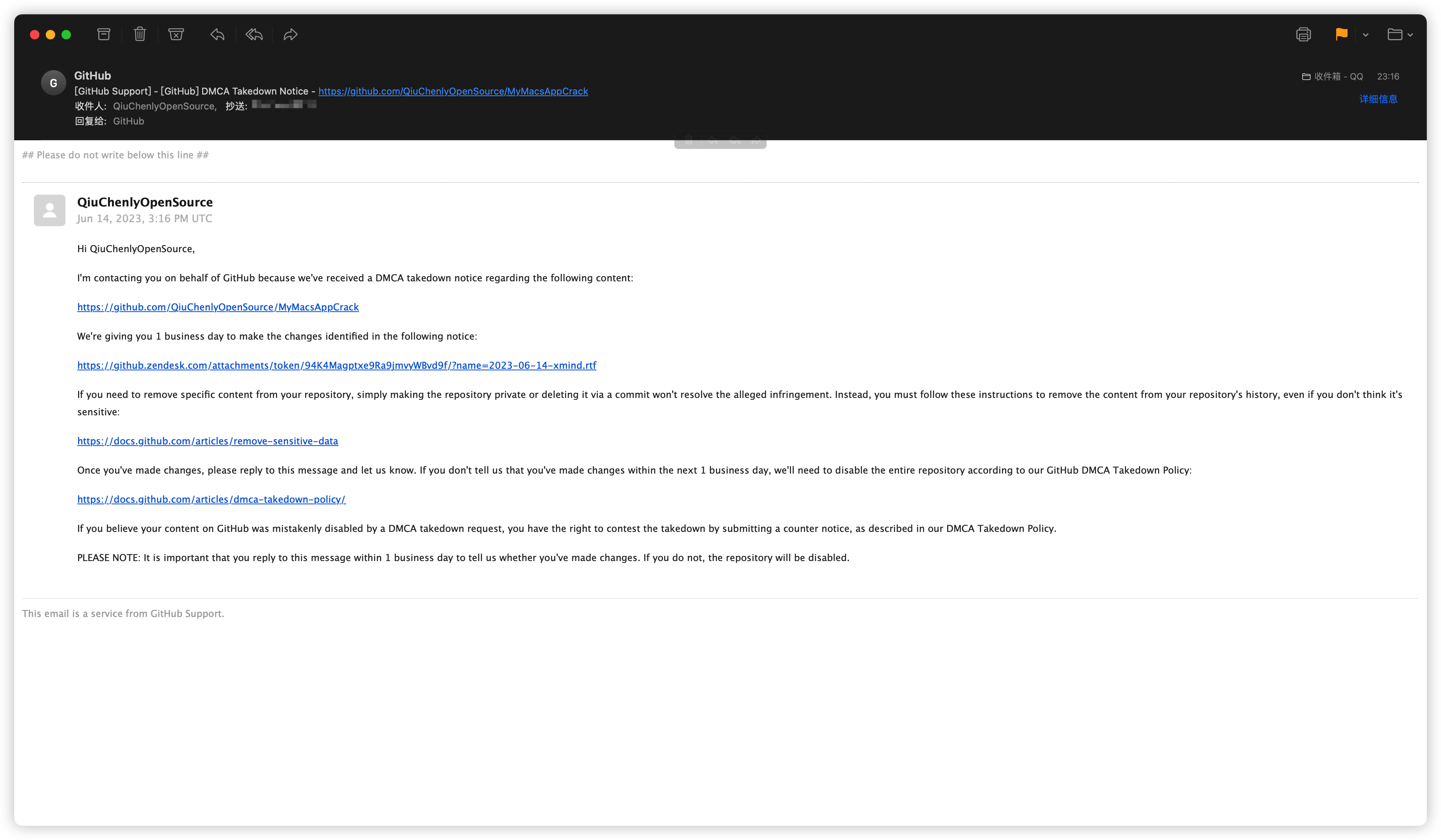The width and height of the screenshot is (1441, 840).
Task: Click the GitHub sender avatar
Action: click(x=53, y=83)
